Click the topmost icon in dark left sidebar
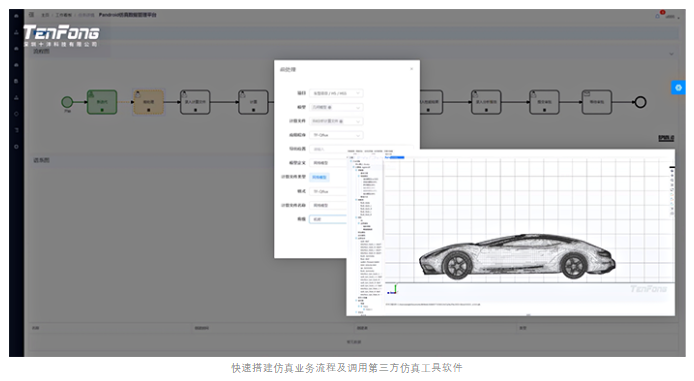 pyautogui.click(x=16, y=16)
